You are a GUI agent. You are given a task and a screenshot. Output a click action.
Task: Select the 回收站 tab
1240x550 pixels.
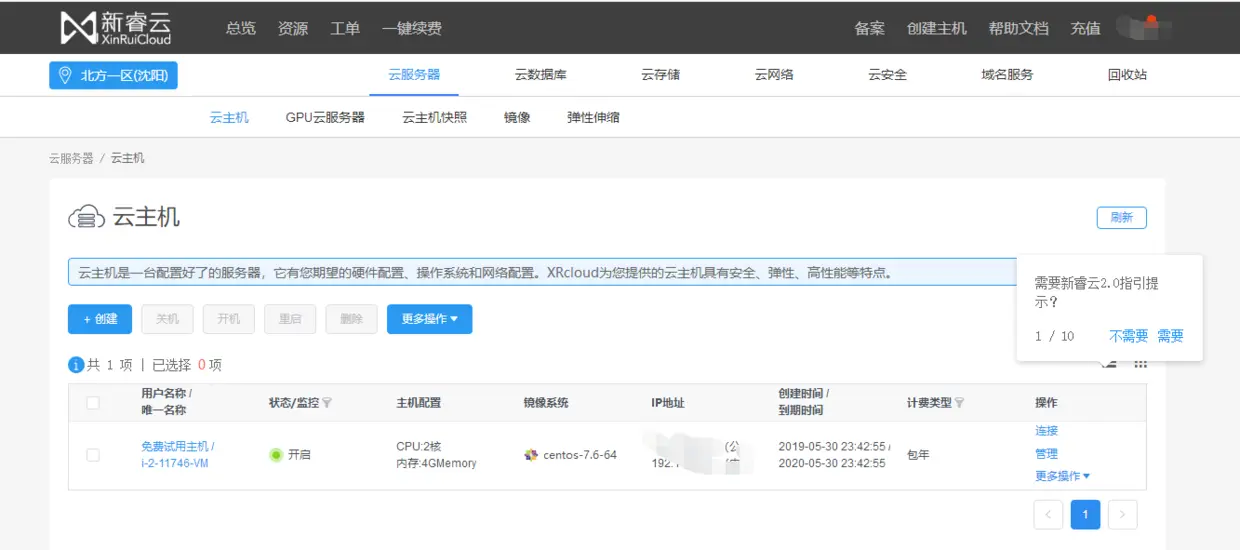tap(1127, 74)
